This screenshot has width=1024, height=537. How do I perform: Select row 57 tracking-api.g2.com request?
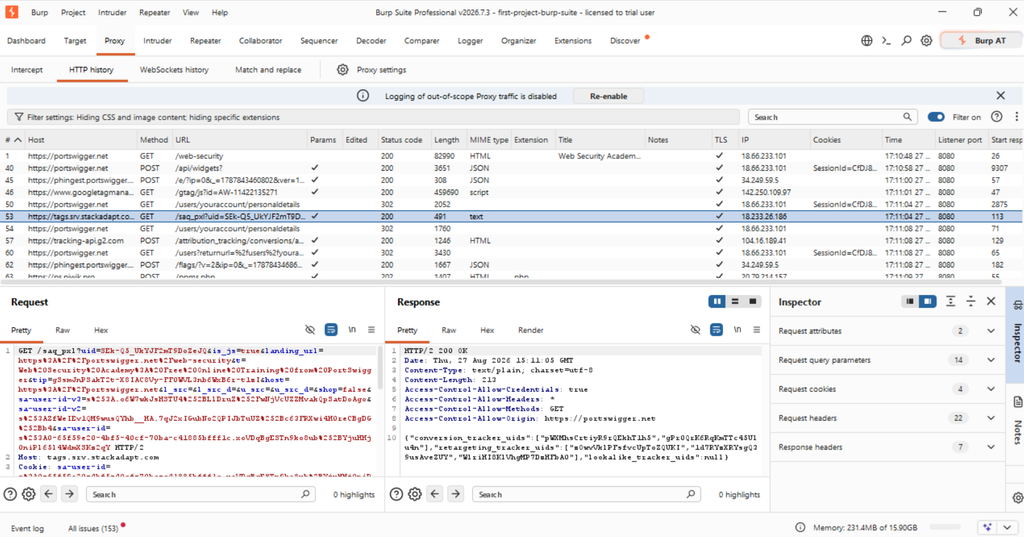[512, 240]
